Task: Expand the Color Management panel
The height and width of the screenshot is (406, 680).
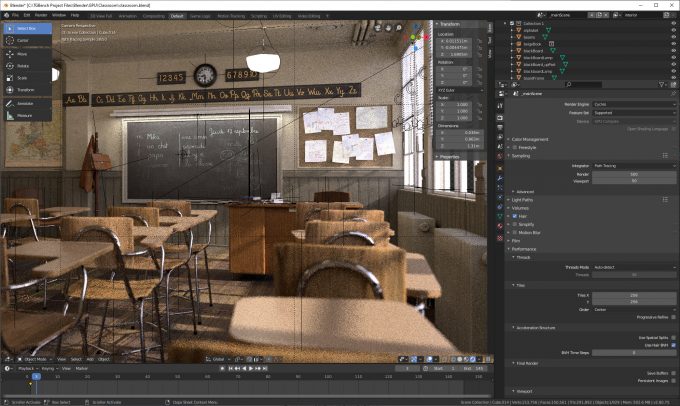Action: (x=530, y=139)
